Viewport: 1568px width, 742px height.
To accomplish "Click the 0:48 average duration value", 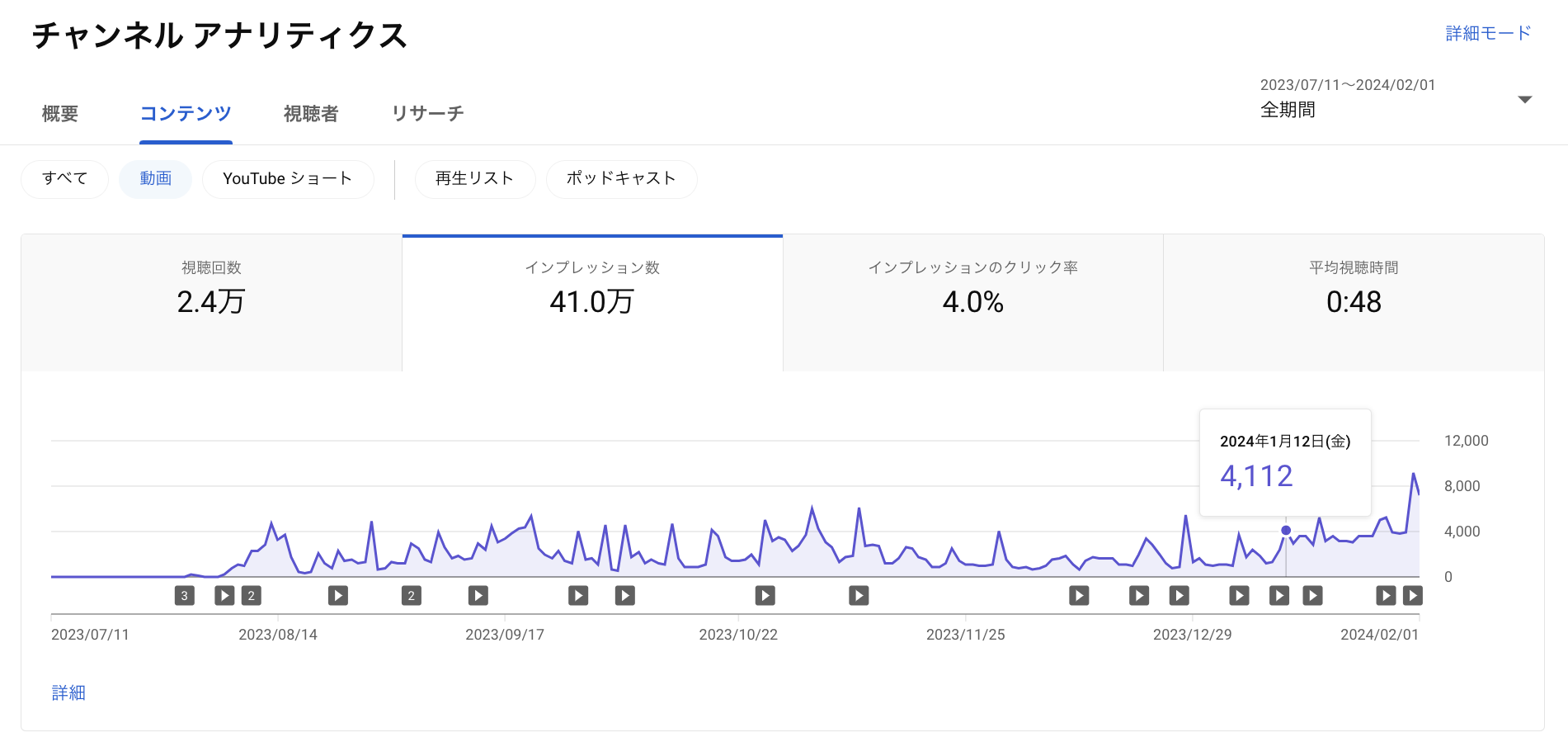I will click(1354, 302).
